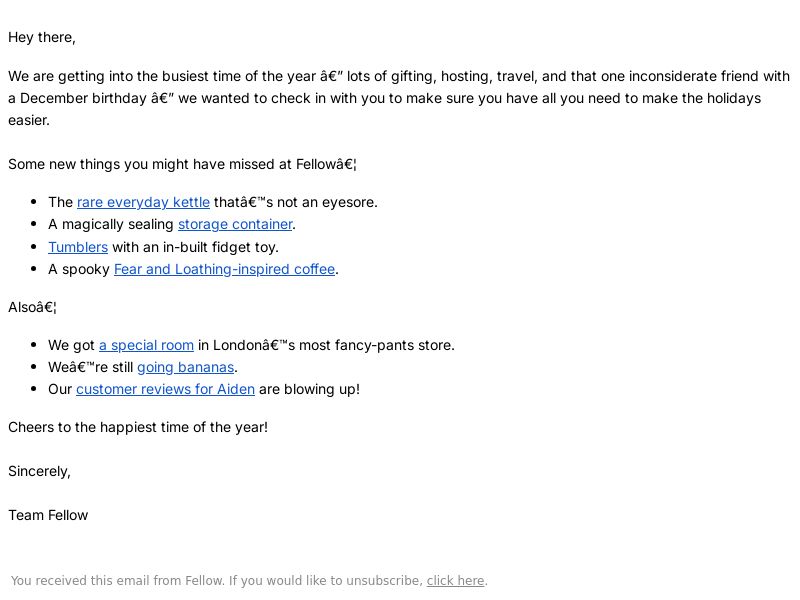Viewport: 800px width, 600px height.
Task: Click 'Some new things you might have missed' line
Action: (x=182, y=164)
